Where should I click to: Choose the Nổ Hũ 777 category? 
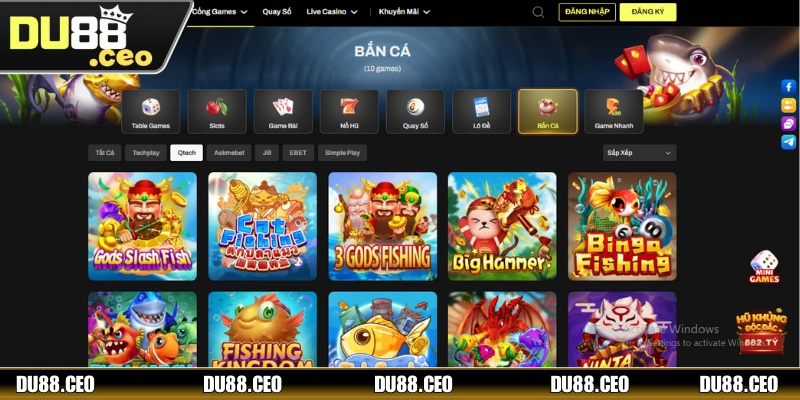[349, 112]
